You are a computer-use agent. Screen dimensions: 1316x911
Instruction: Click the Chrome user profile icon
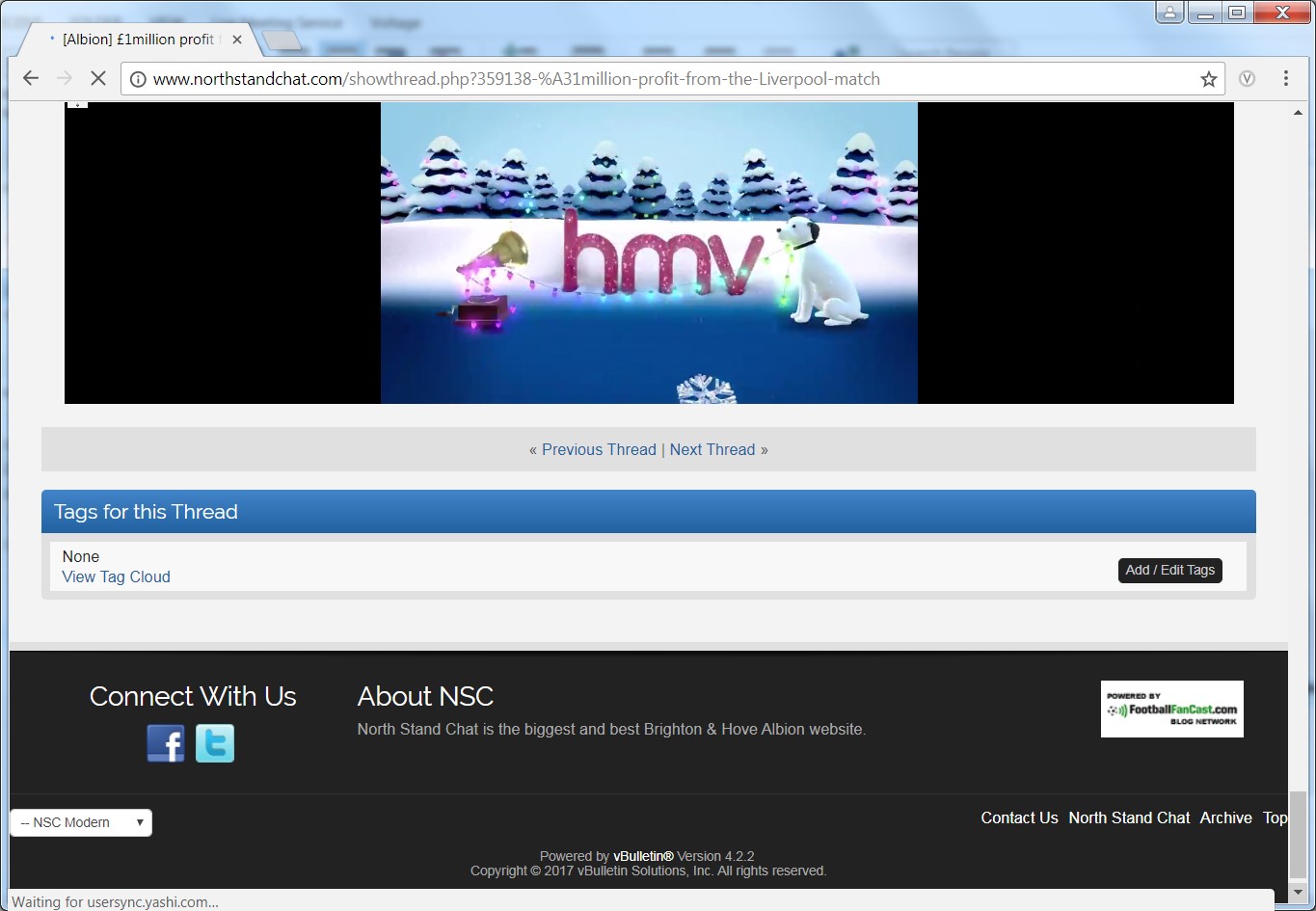(1169, 13)
